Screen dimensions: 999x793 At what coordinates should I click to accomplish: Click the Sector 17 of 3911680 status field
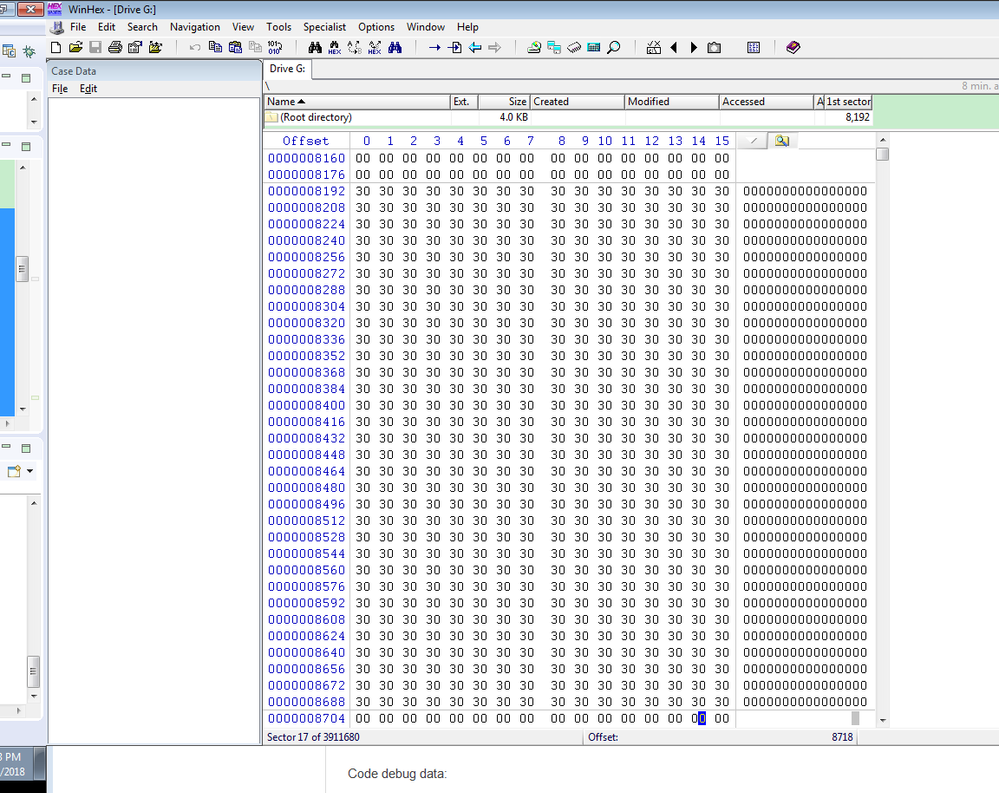(x=423, y=737)
